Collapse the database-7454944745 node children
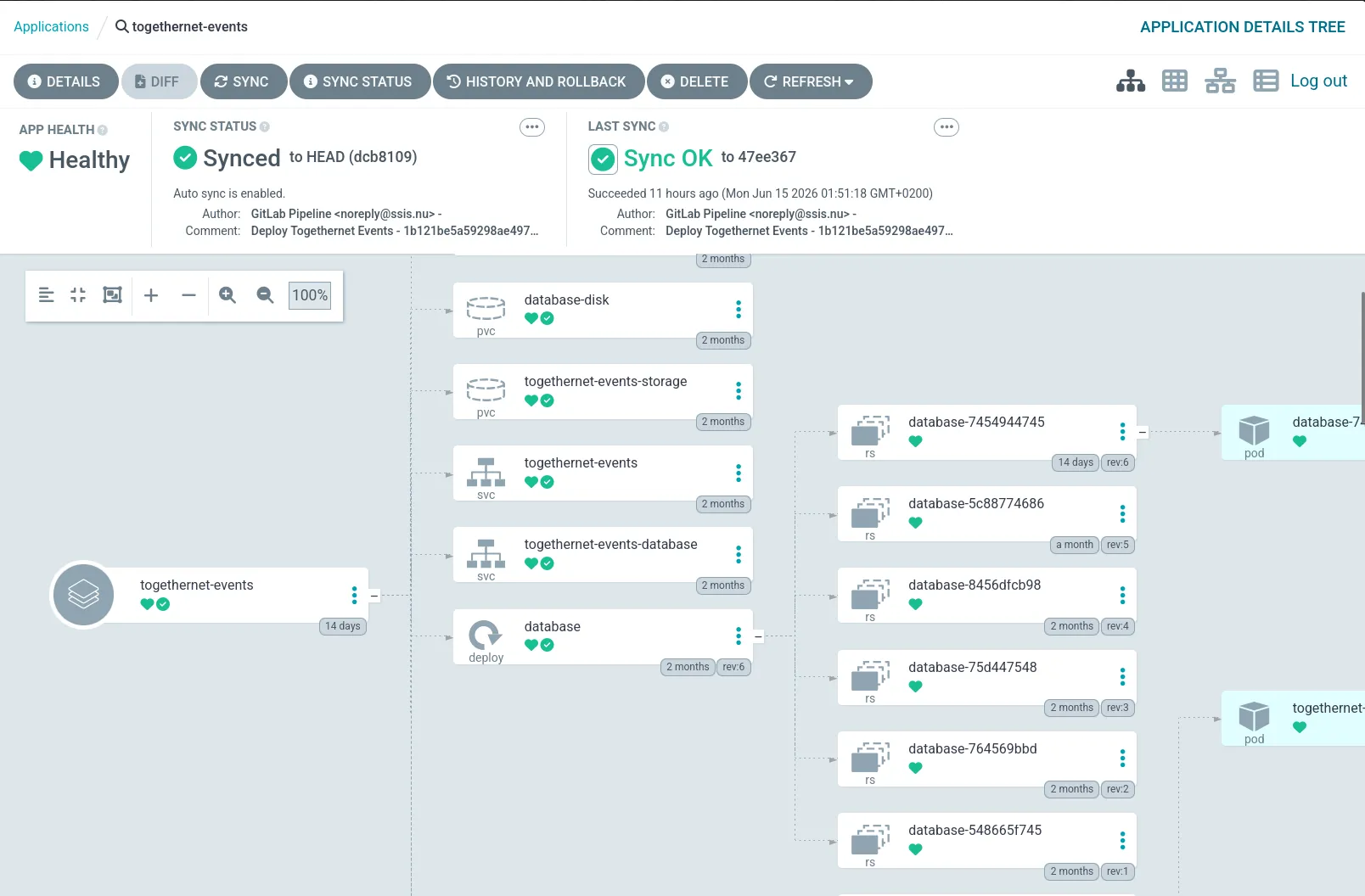This screenshot has height=896, width=1365. [1143, 433]
